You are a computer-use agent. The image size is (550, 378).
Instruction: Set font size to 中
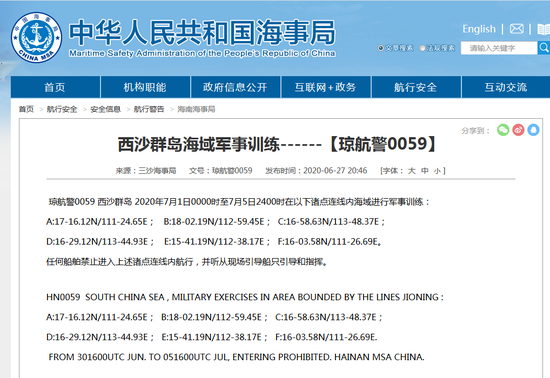425,171
